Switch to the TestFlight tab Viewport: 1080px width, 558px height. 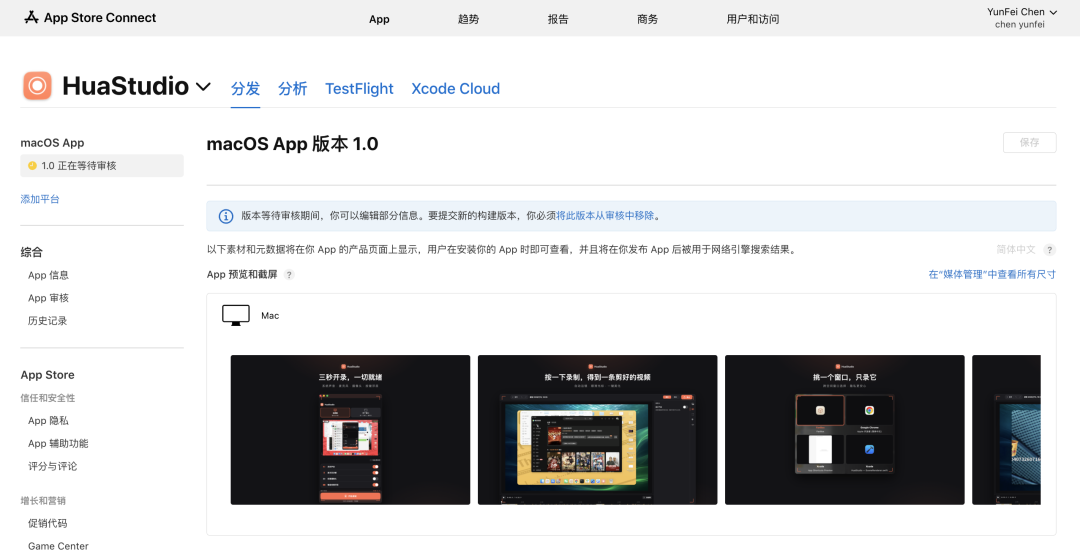(359, 88)
